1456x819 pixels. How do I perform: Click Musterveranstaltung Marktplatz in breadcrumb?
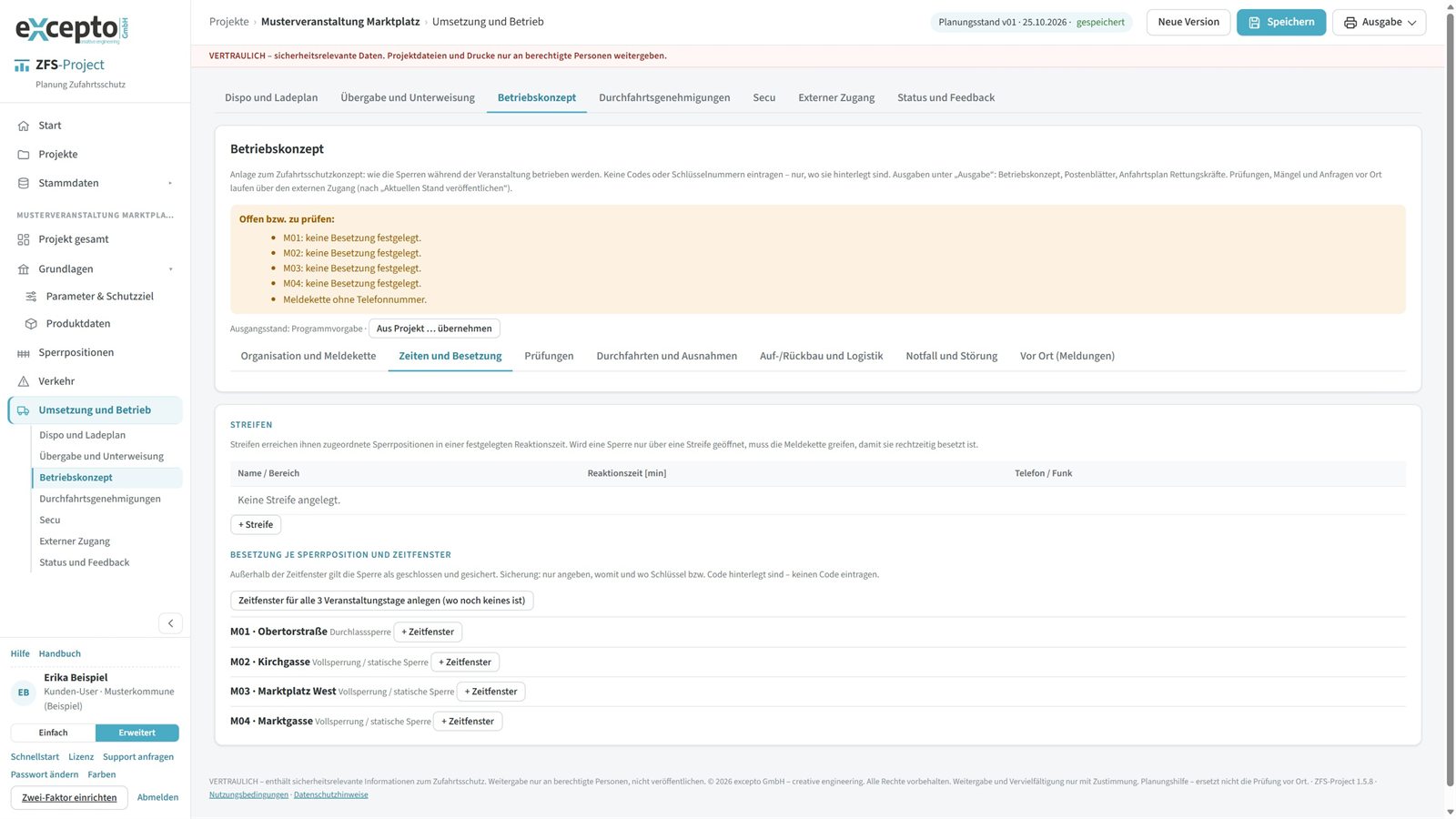pos(340,22)
